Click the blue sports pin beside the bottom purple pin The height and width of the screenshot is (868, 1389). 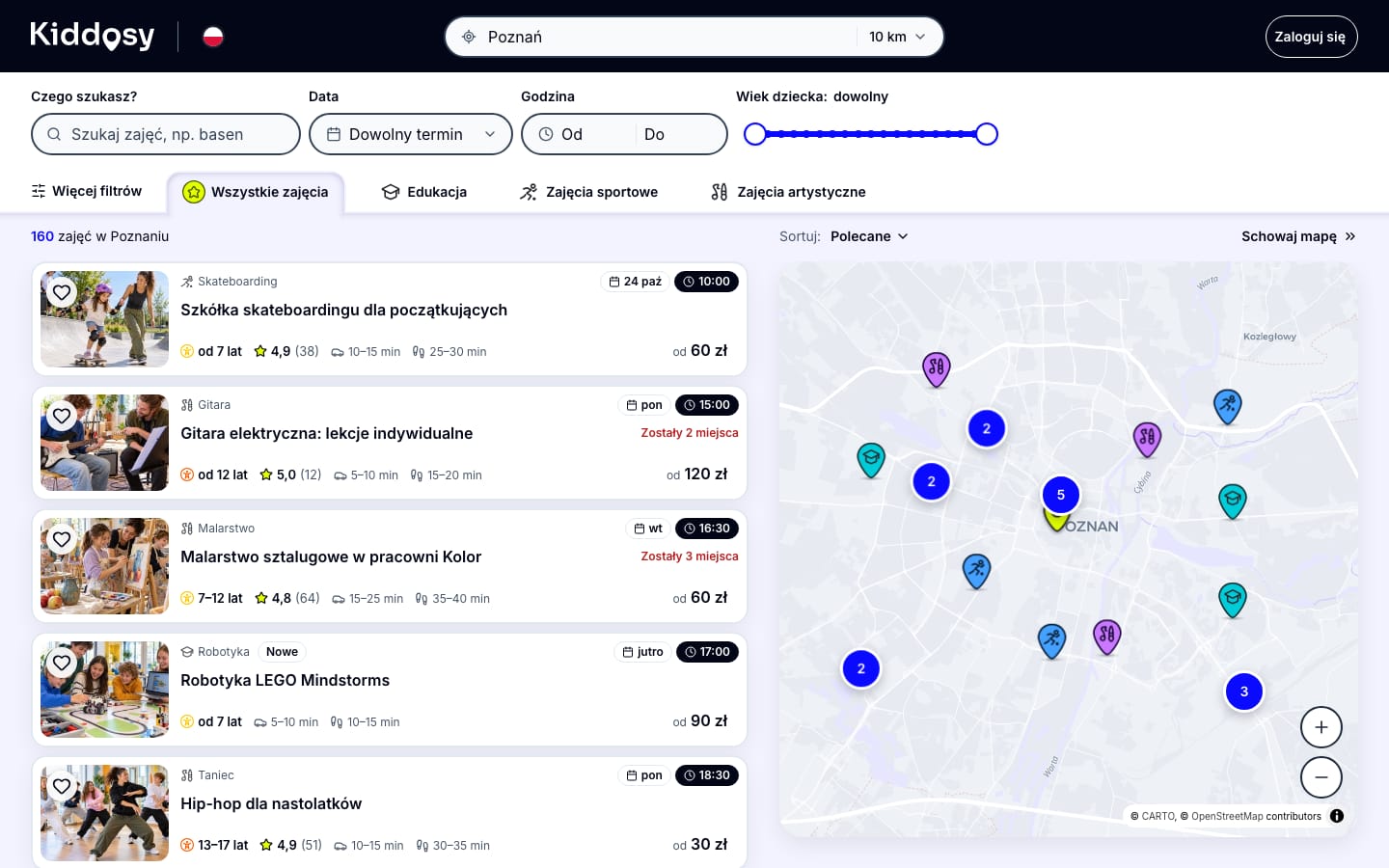[1051, 640]
